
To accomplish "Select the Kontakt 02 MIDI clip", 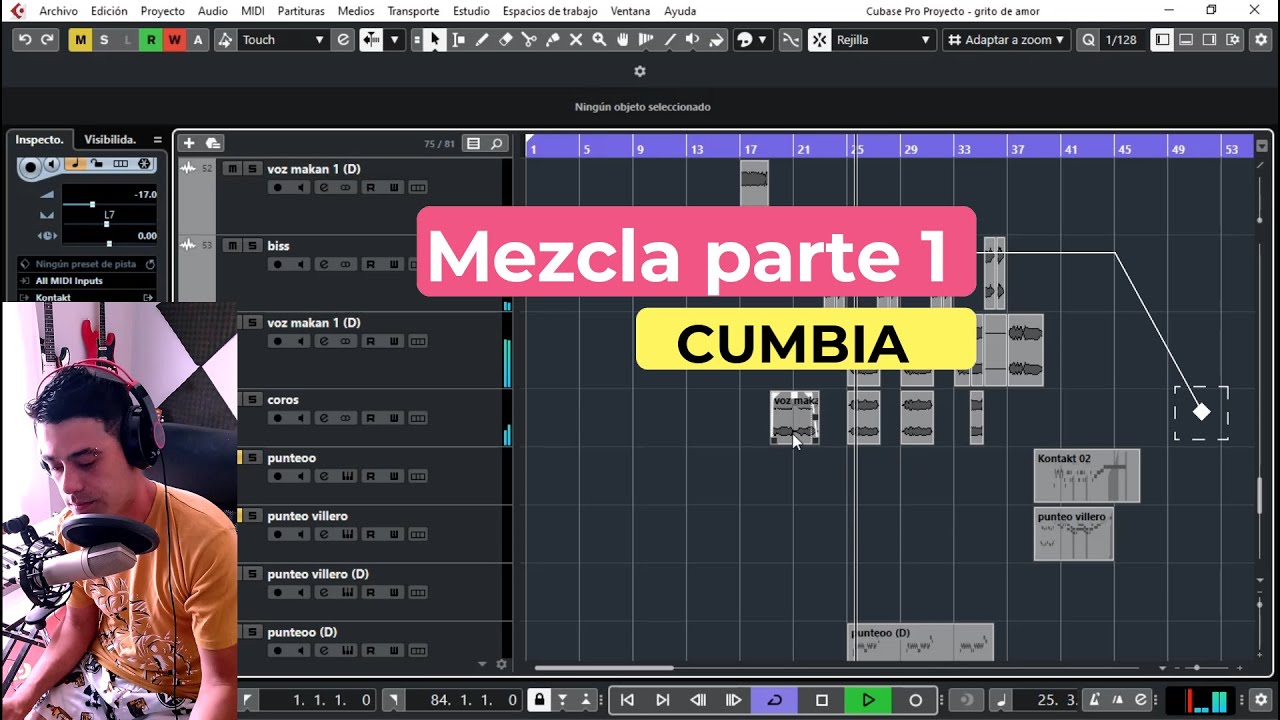I will tap(1086, 476).
